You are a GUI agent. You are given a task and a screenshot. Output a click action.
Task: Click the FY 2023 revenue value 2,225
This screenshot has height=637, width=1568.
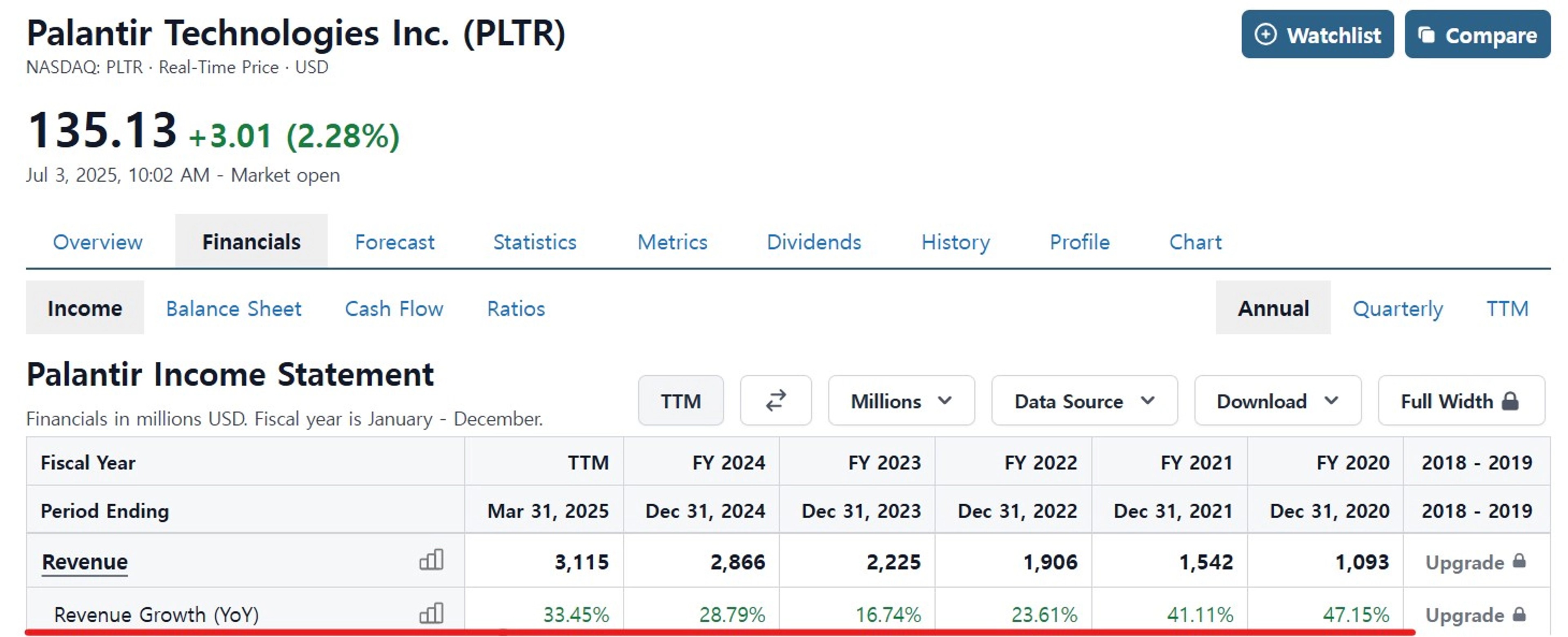coord(893,561)
